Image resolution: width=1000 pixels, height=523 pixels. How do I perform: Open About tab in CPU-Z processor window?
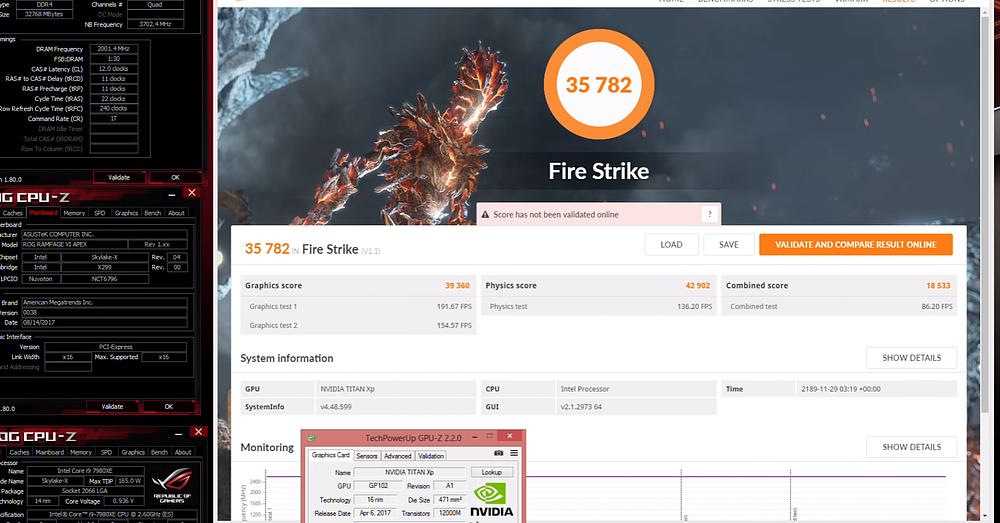coord(183,452)
